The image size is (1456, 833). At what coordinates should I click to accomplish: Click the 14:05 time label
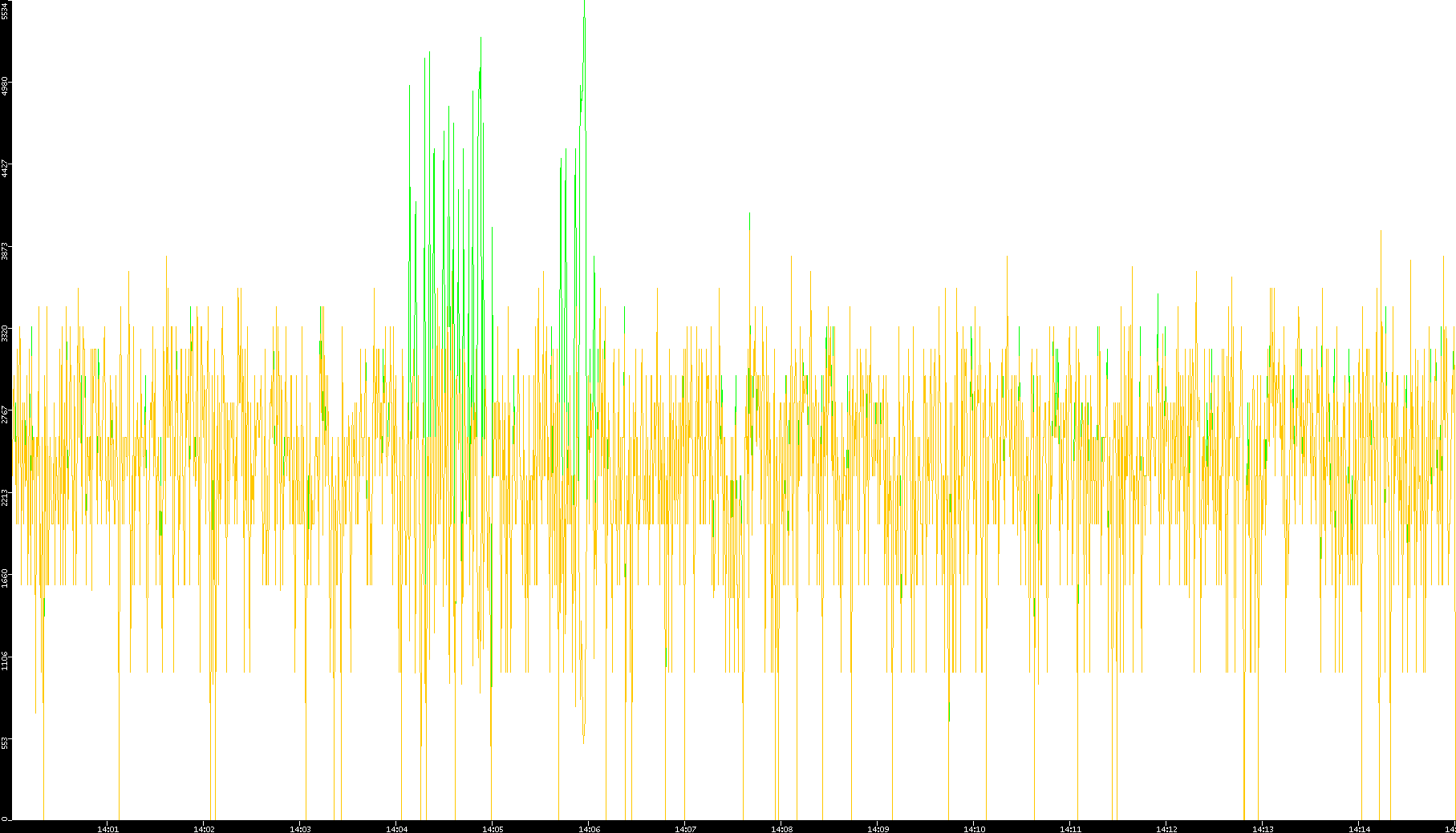493,829
